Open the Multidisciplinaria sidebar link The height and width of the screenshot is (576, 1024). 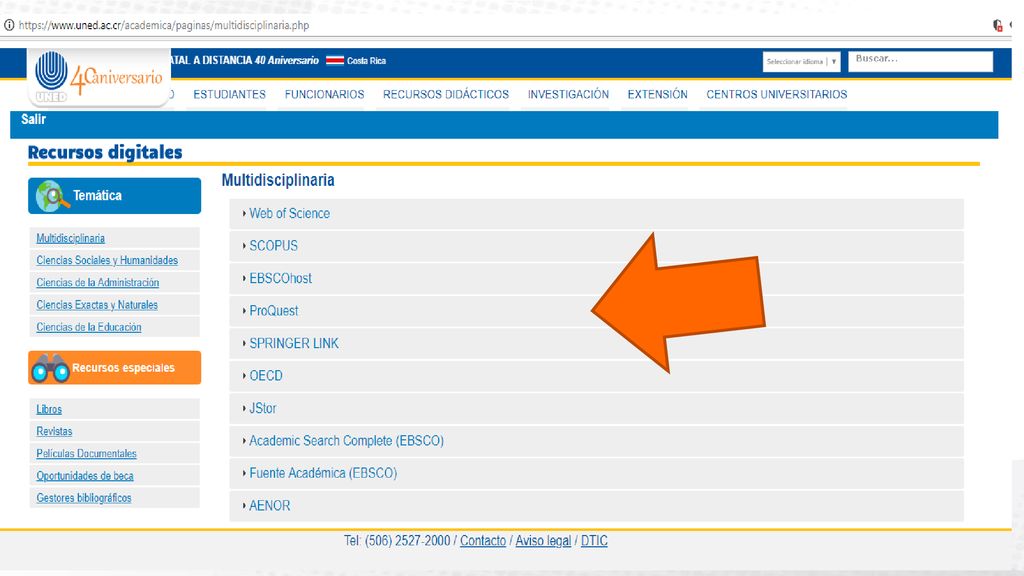[x=71, y=238]
